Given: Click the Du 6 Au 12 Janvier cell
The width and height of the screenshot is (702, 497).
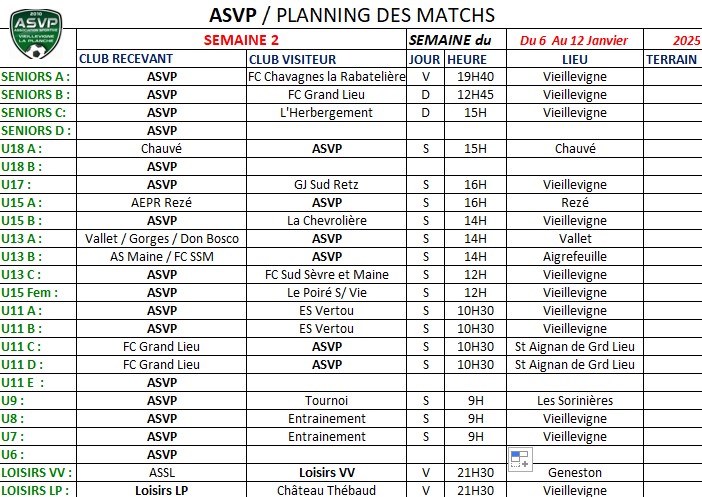Looking at the screenshot, I should 574,40.
